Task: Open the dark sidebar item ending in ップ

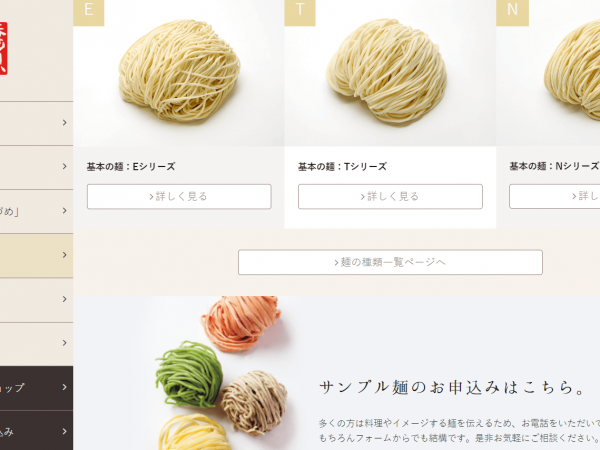Action: [36, 388]
